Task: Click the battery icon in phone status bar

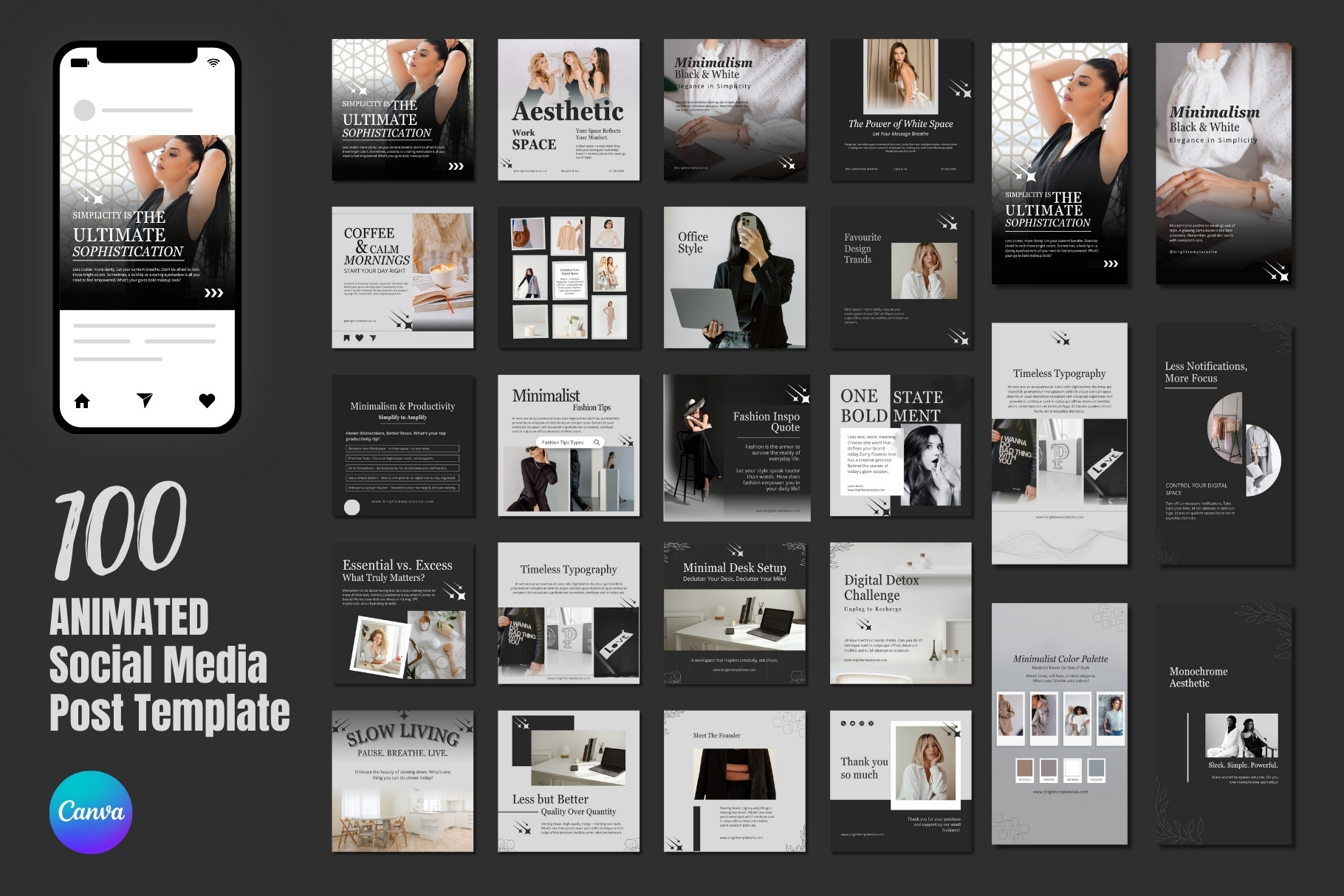Action: tap(80, 63)
